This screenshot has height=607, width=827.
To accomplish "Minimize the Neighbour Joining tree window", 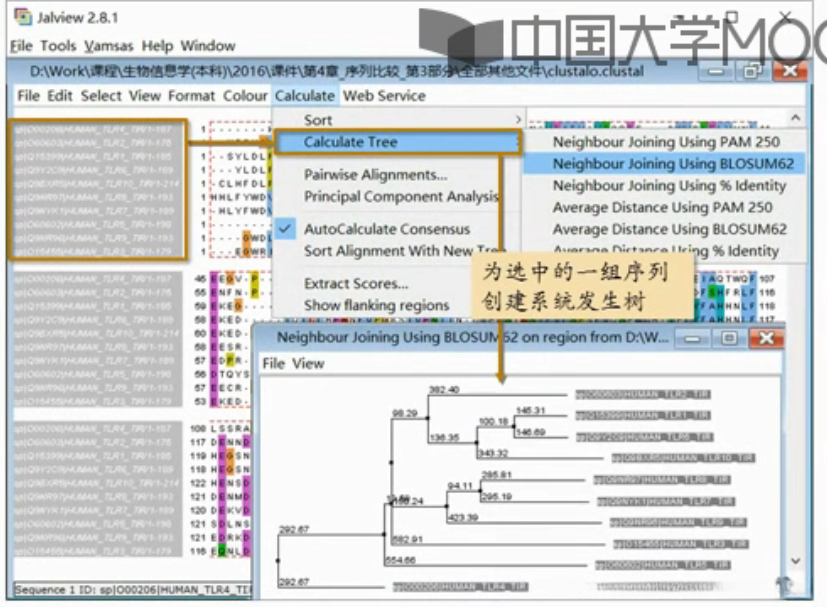I will [x=693, y=338].
